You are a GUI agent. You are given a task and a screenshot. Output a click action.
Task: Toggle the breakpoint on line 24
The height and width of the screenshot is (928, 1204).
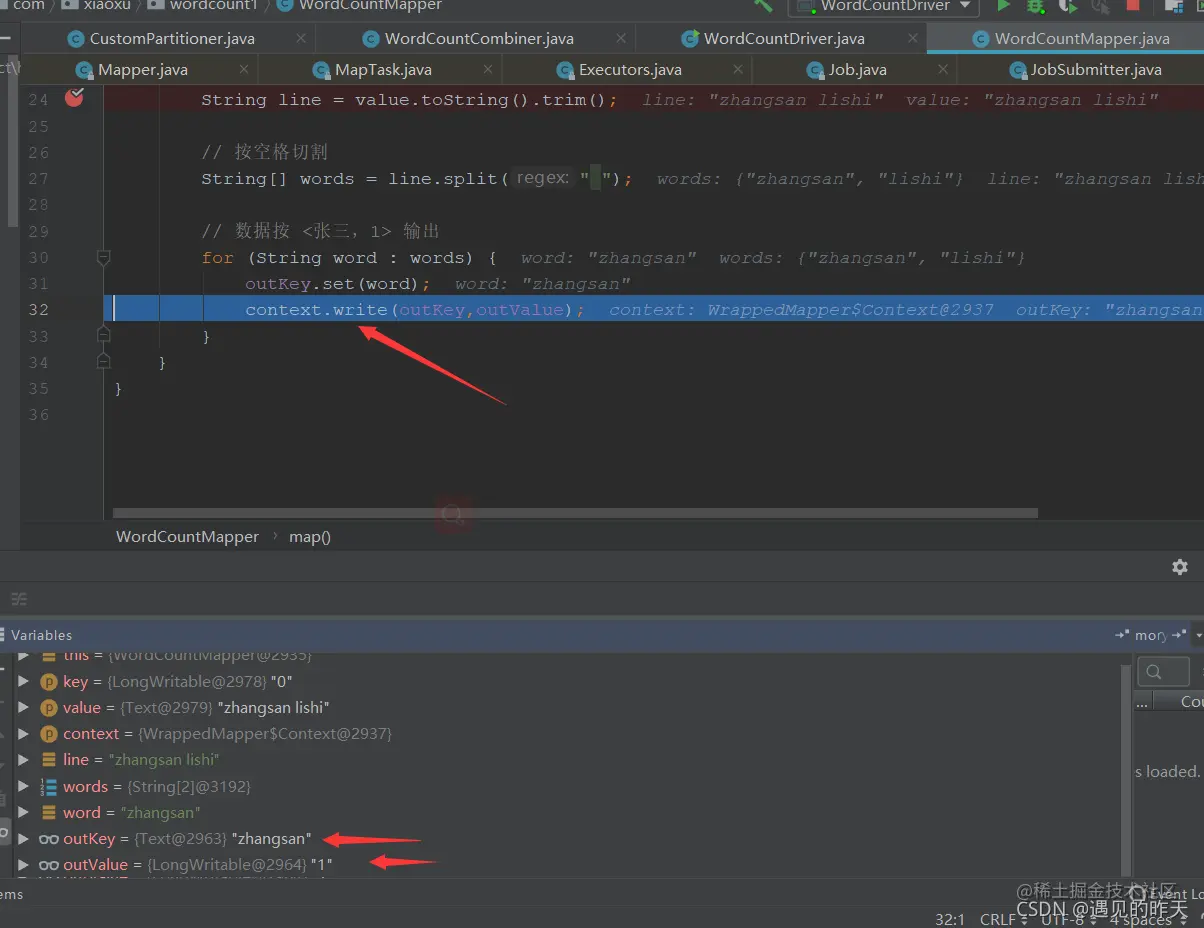(x=73, y=98)
